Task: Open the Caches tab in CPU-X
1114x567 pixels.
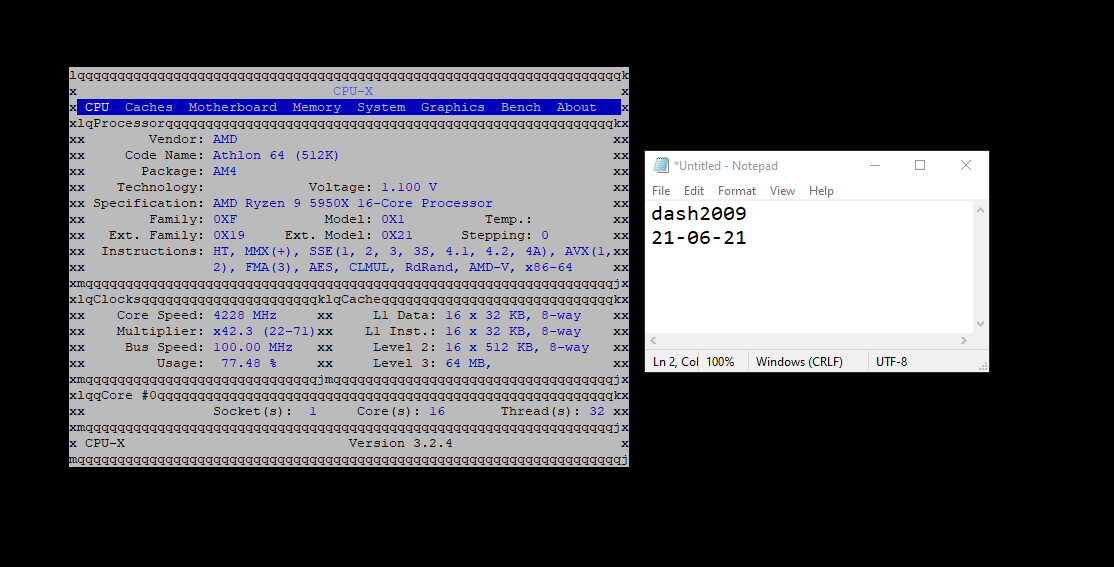Action: pos(149,107)
